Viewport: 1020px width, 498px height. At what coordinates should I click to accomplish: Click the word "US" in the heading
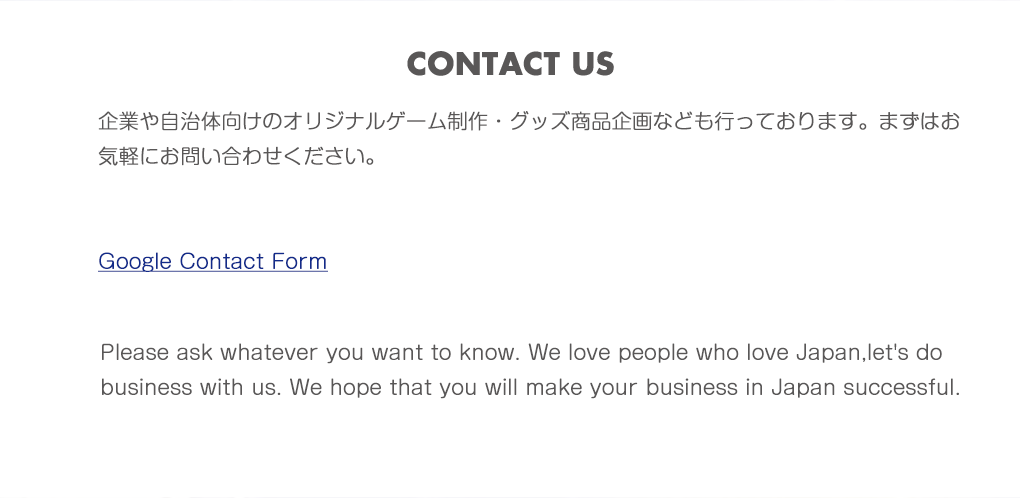tap(593, 64)
